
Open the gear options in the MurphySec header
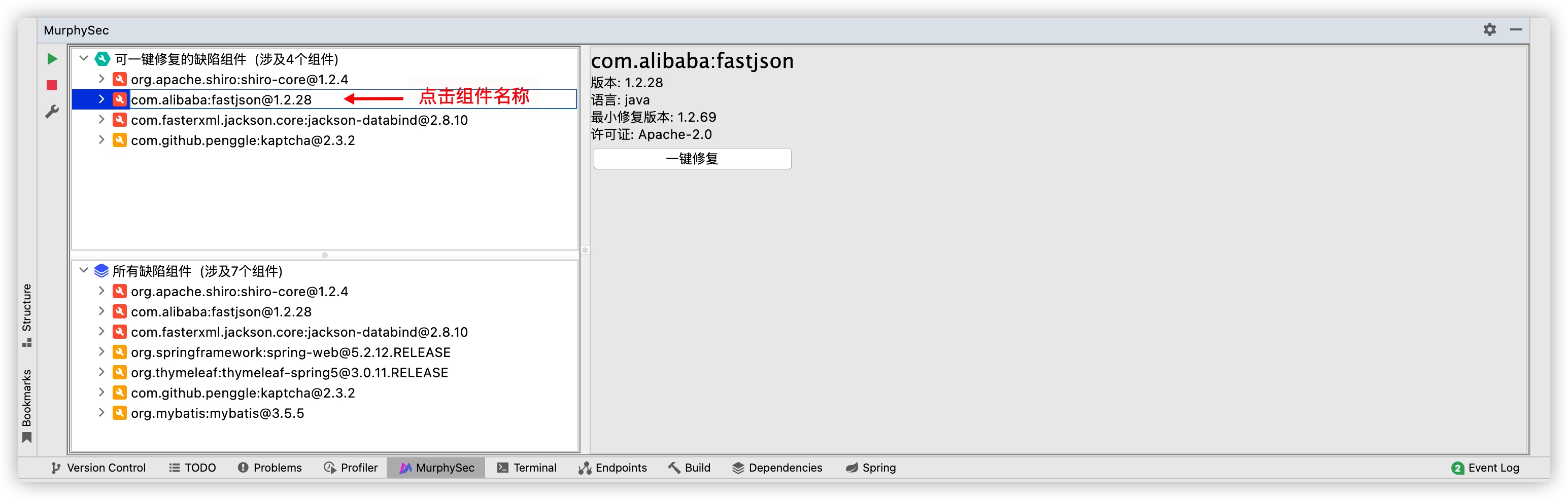1489,30
